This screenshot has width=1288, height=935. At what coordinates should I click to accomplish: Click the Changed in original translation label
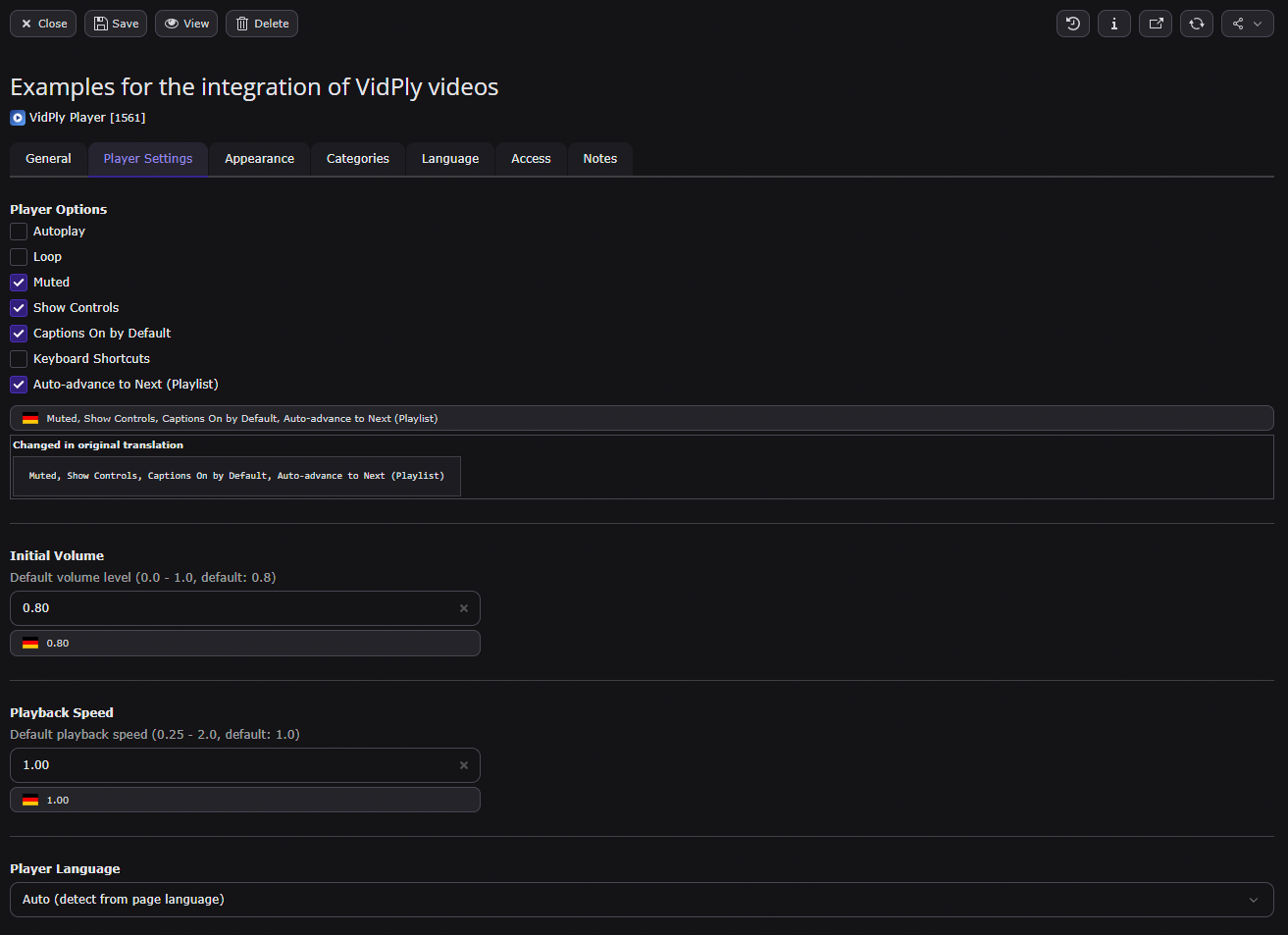point(98,445)
